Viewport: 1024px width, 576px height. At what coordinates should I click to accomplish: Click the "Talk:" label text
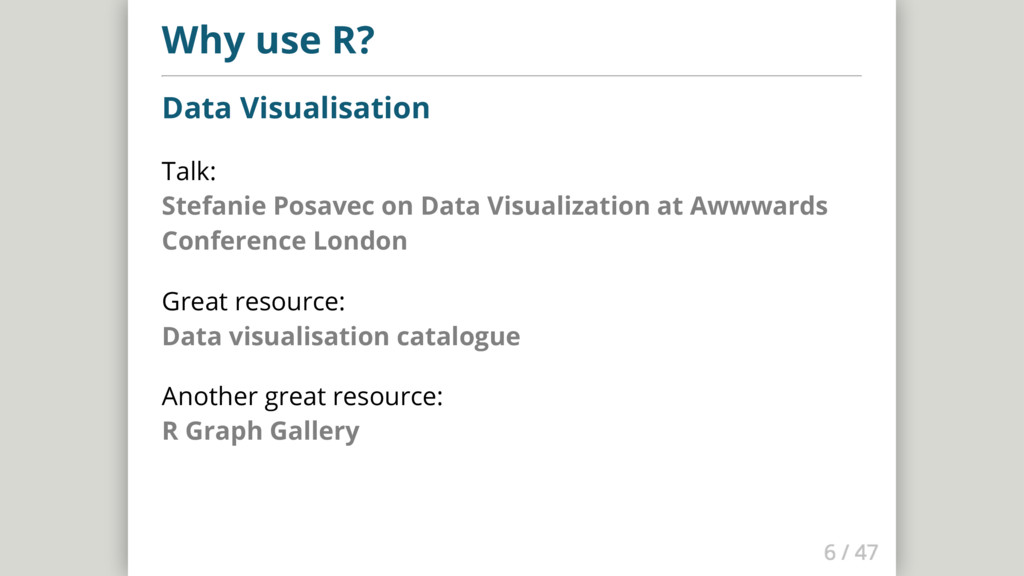tap(189, 172)
